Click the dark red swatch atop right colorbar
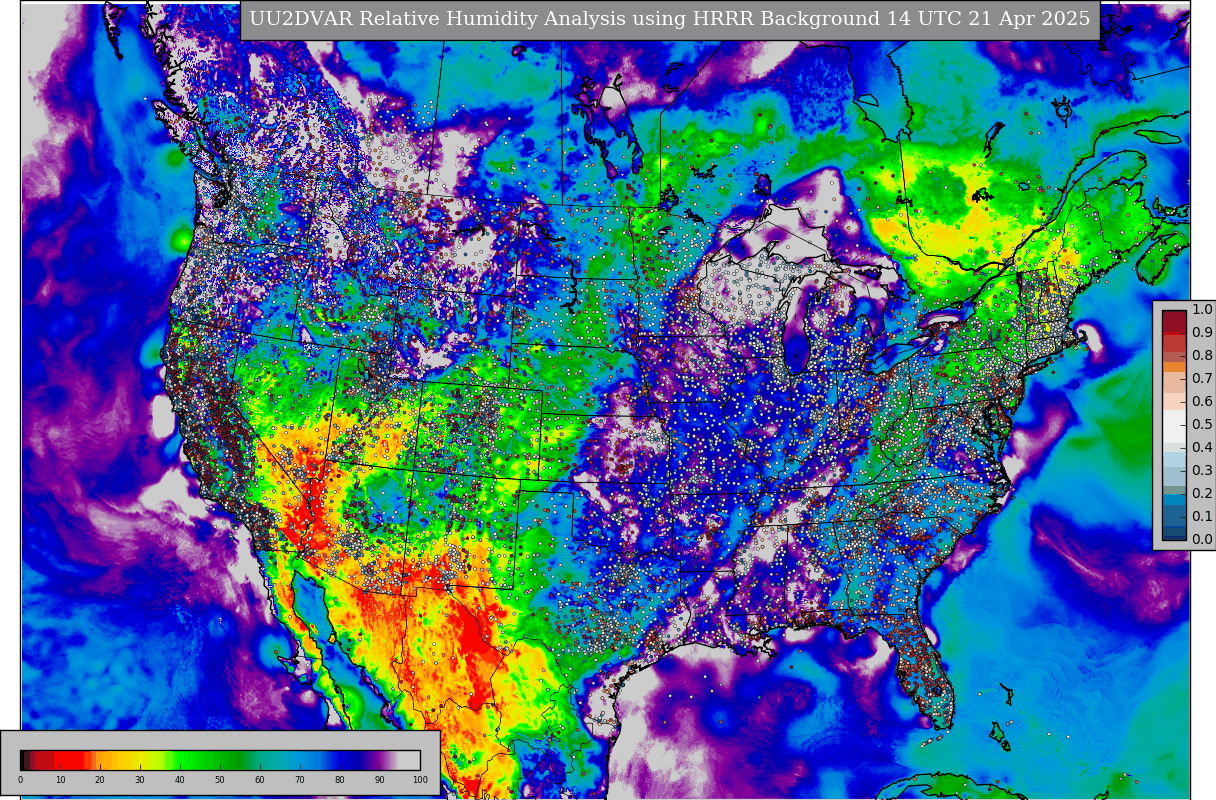The height and width of the screenshot is (800, 1216). [1174, 321]
